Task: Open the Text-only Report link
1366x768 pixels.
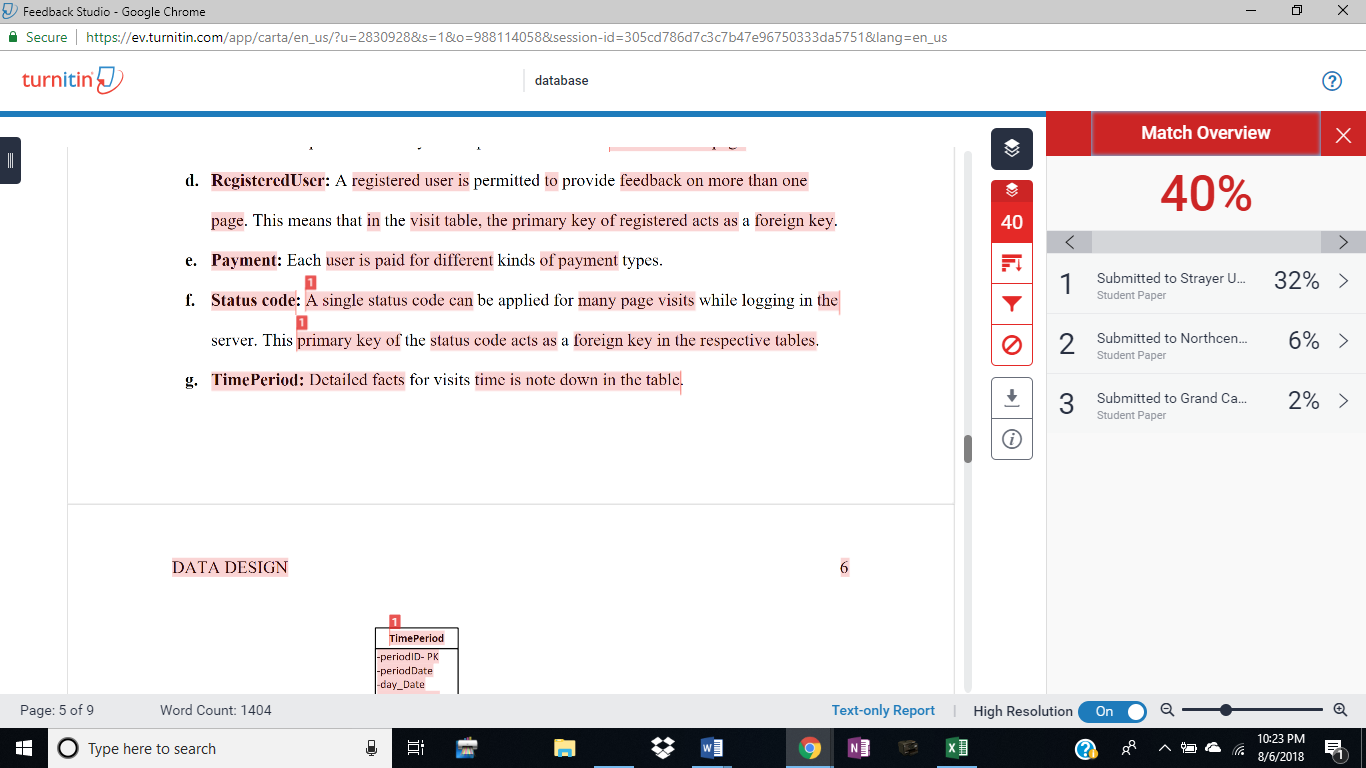Action: (x=883, y=710)
